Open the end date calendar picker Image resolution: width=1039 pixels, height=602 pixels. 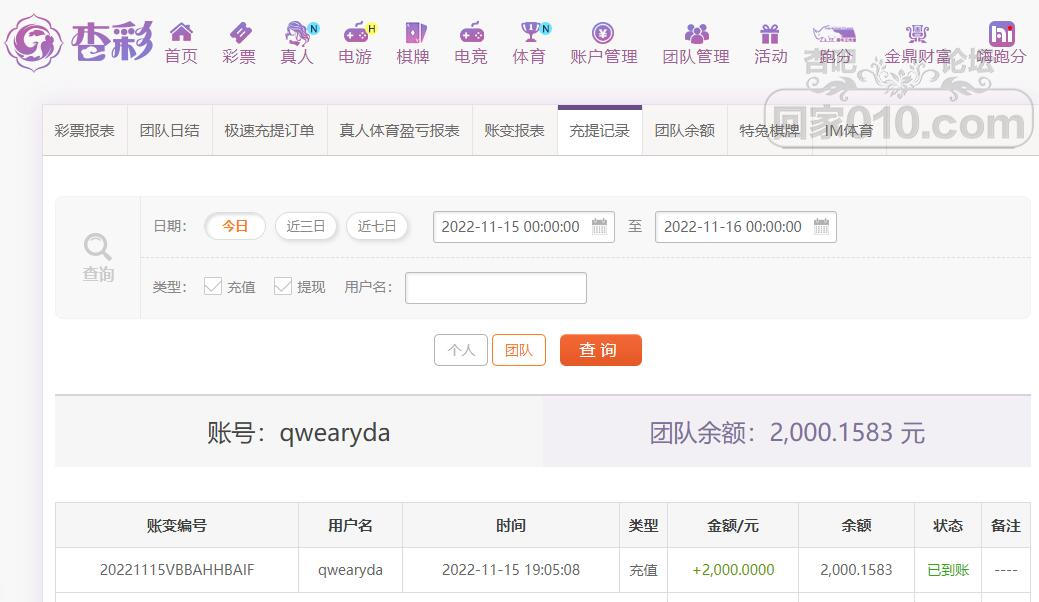pyautogui.click(x=821, y=226)
